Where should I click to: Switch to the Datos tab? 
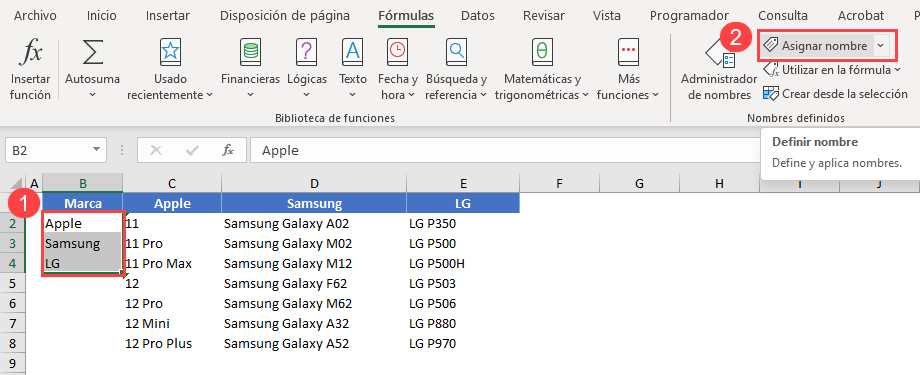tap(478, 16)
